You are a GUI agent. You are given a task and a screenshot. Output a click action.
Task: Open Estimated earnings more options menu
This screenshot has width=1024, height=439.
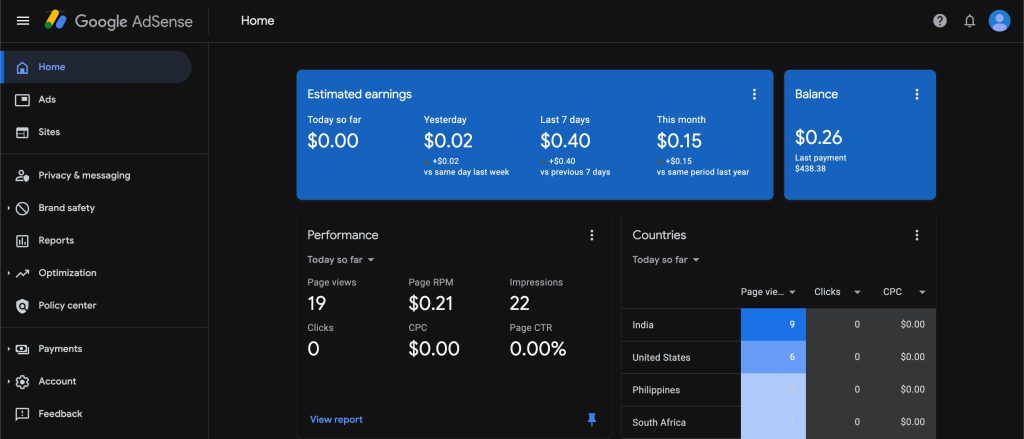[x=754, y=94]
